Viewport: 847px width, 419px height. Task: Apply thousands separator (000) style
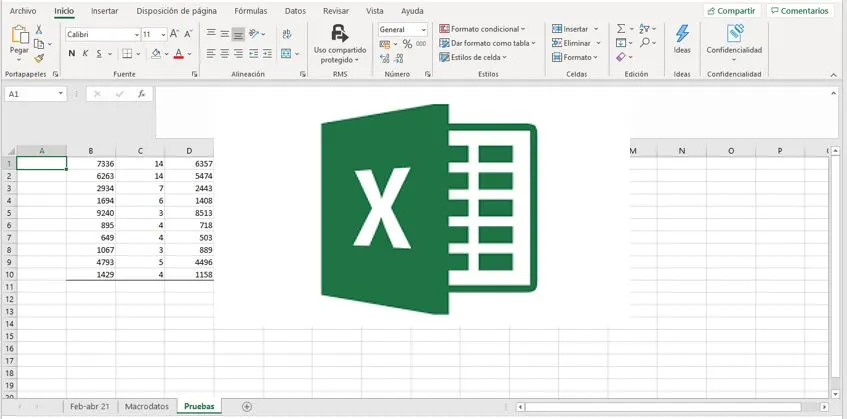[421, 44]
